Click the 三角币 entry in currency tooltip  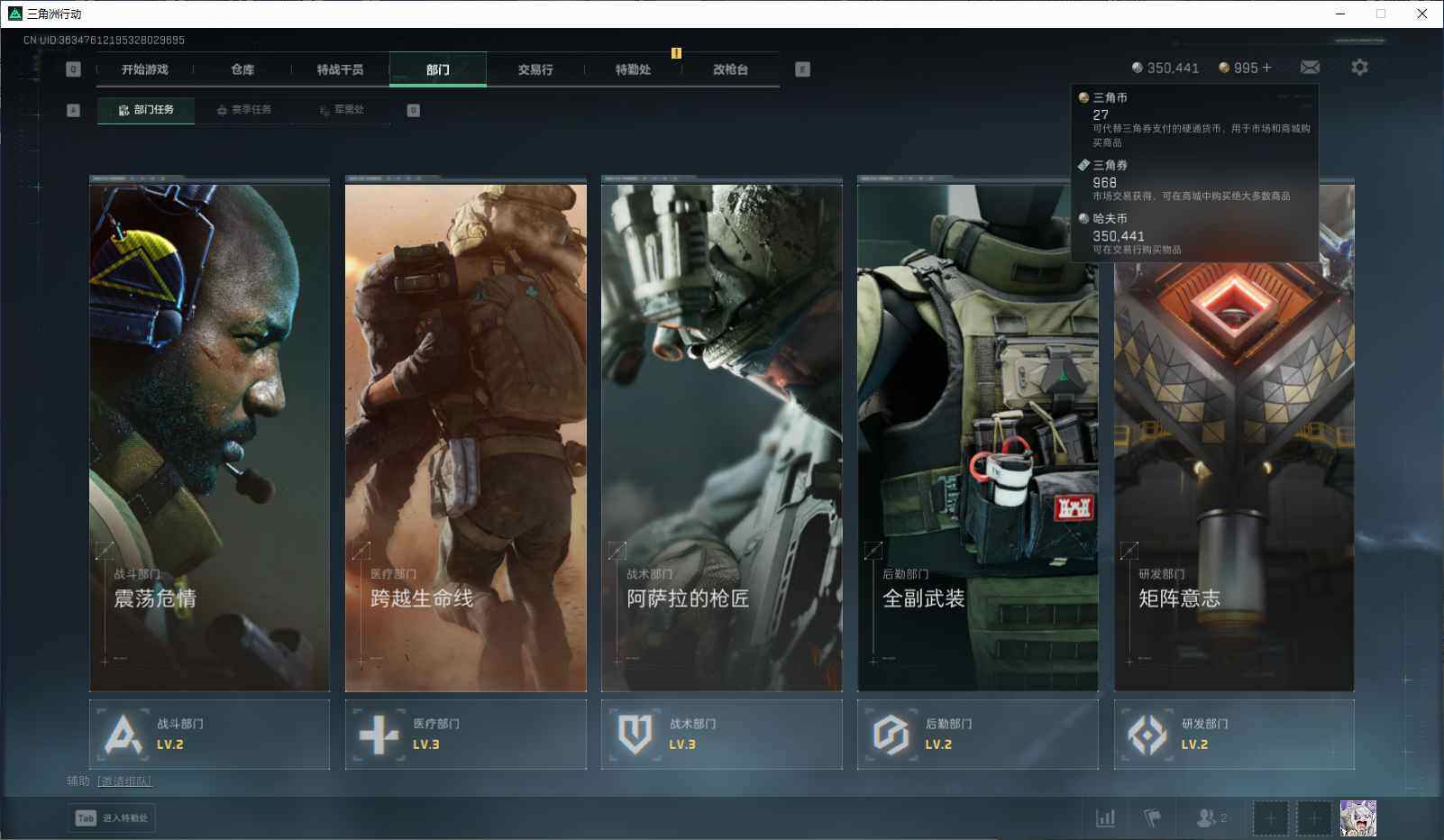tap(1194, 120)
